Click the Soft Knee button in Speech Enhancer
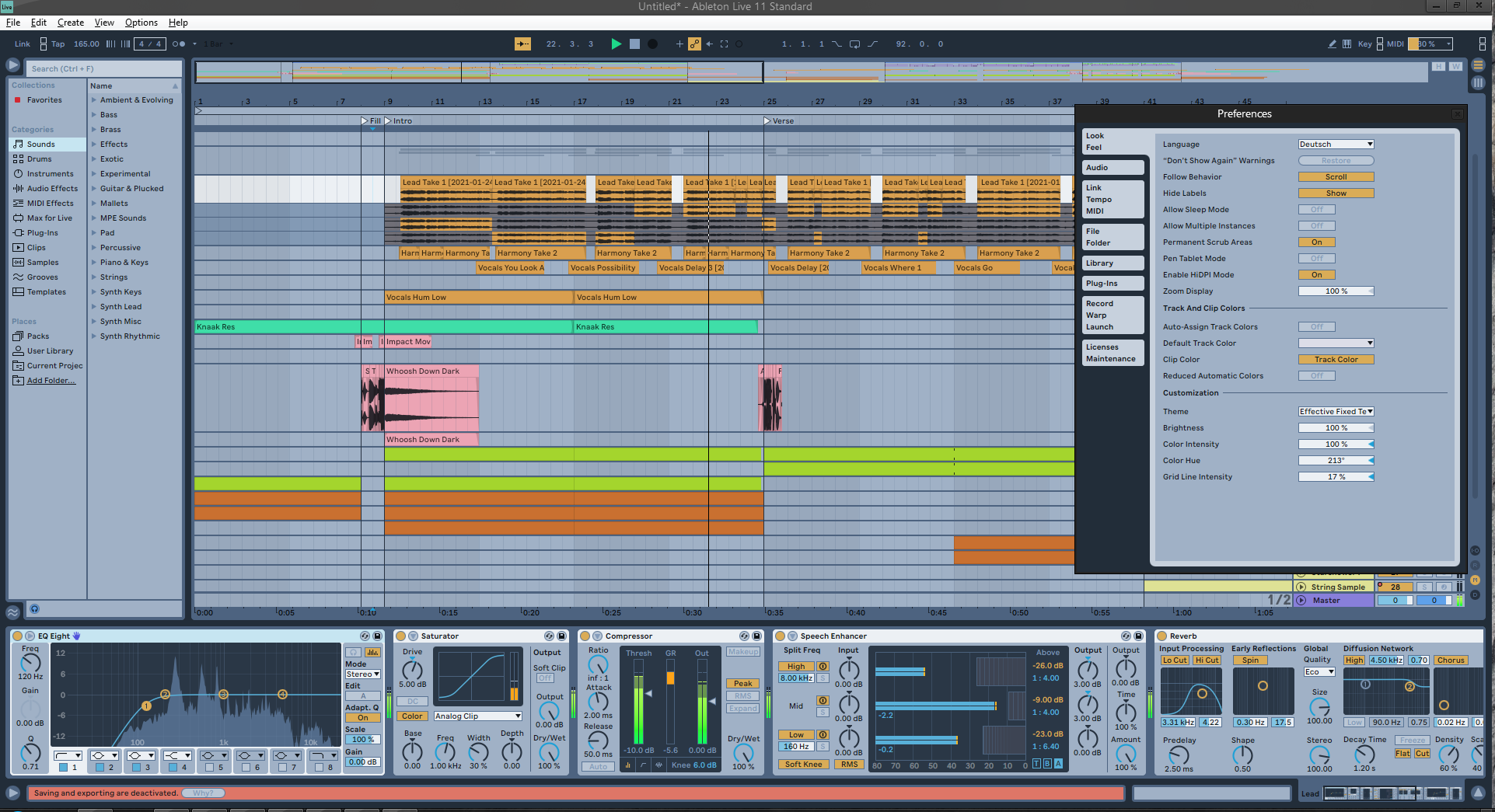1495x812 pixels. [x=803, y=765]
